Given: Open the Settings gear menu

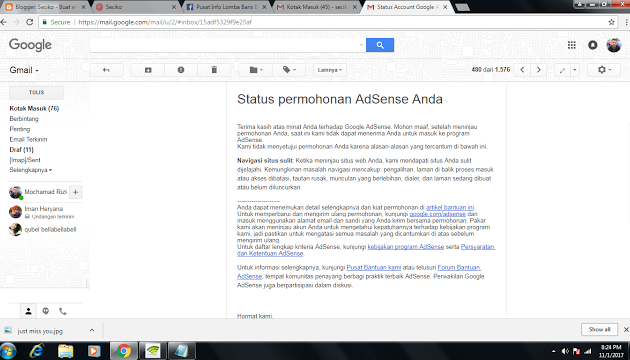Looking at the screenshot, I should pos(604,70).
